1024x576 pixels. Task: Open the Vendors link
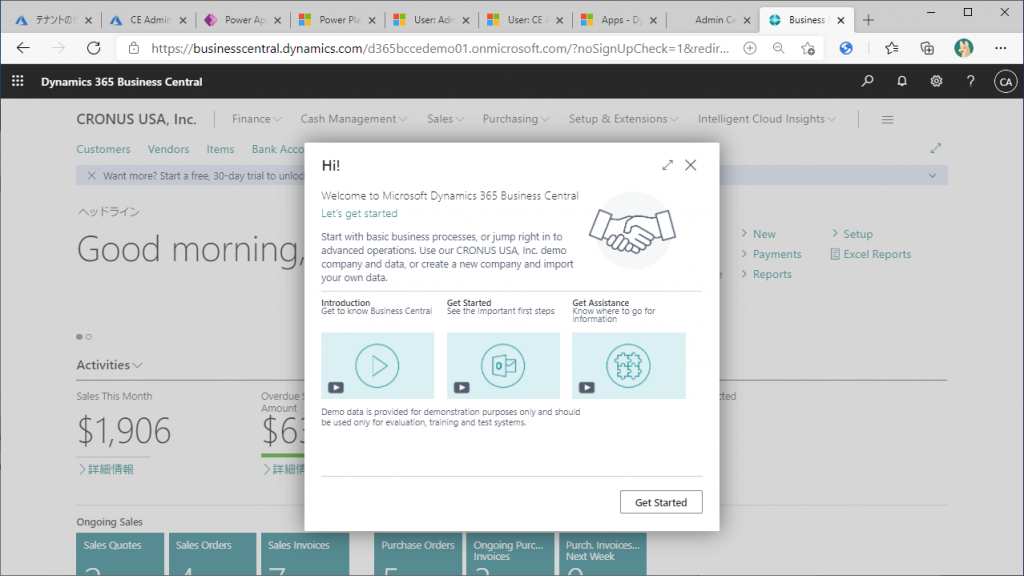click(x=168, y=149)
